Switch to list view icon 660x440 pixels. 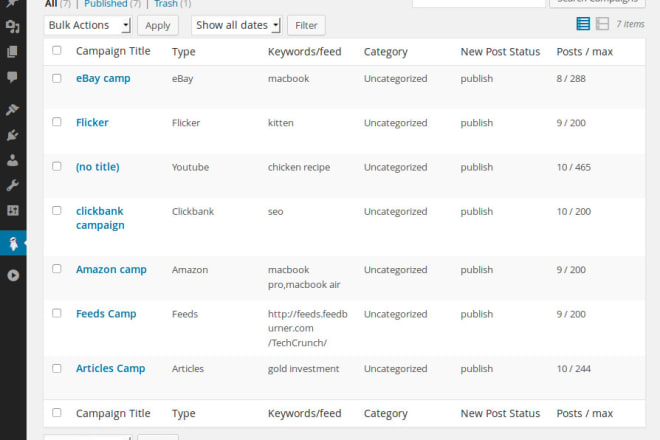click(583, 24)
